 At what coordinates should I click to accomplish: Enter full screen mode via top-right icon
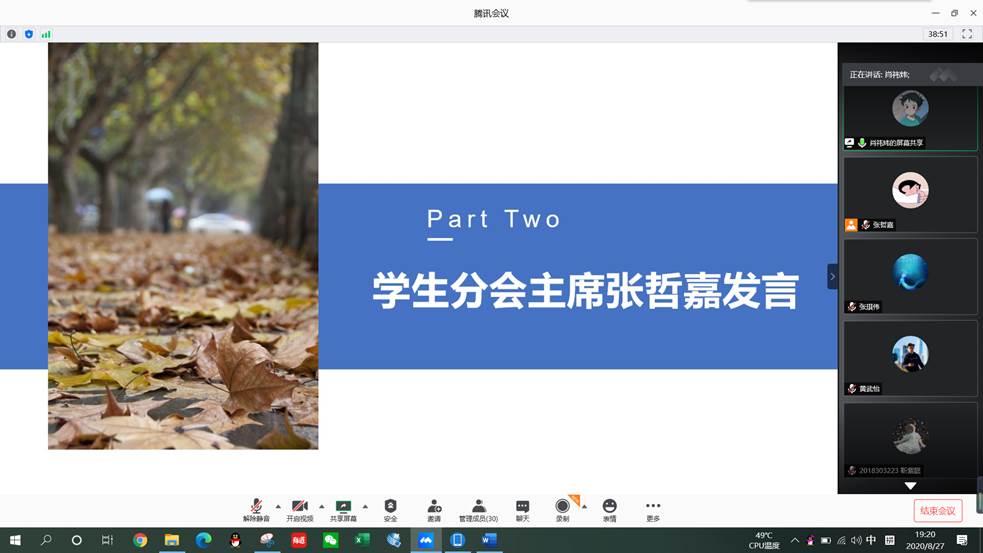(x=967, y=34)
